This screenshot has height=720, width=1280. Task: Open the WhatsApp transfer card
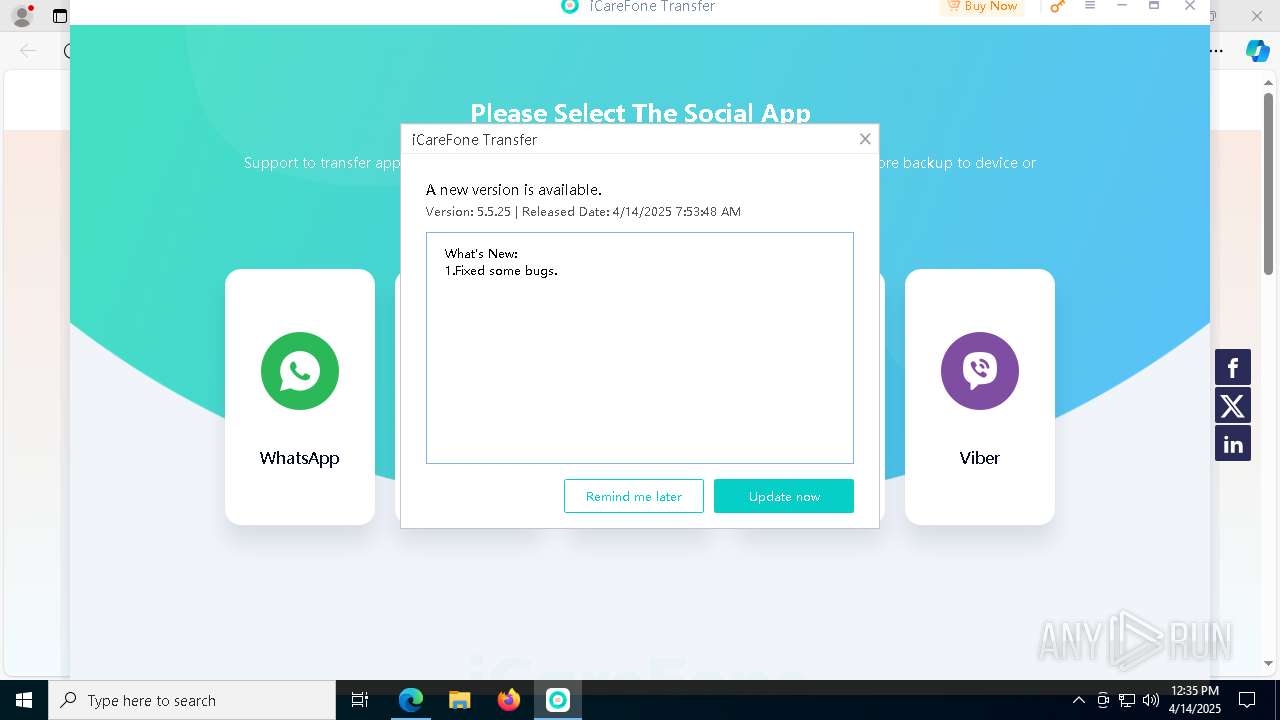coord(300,397)
